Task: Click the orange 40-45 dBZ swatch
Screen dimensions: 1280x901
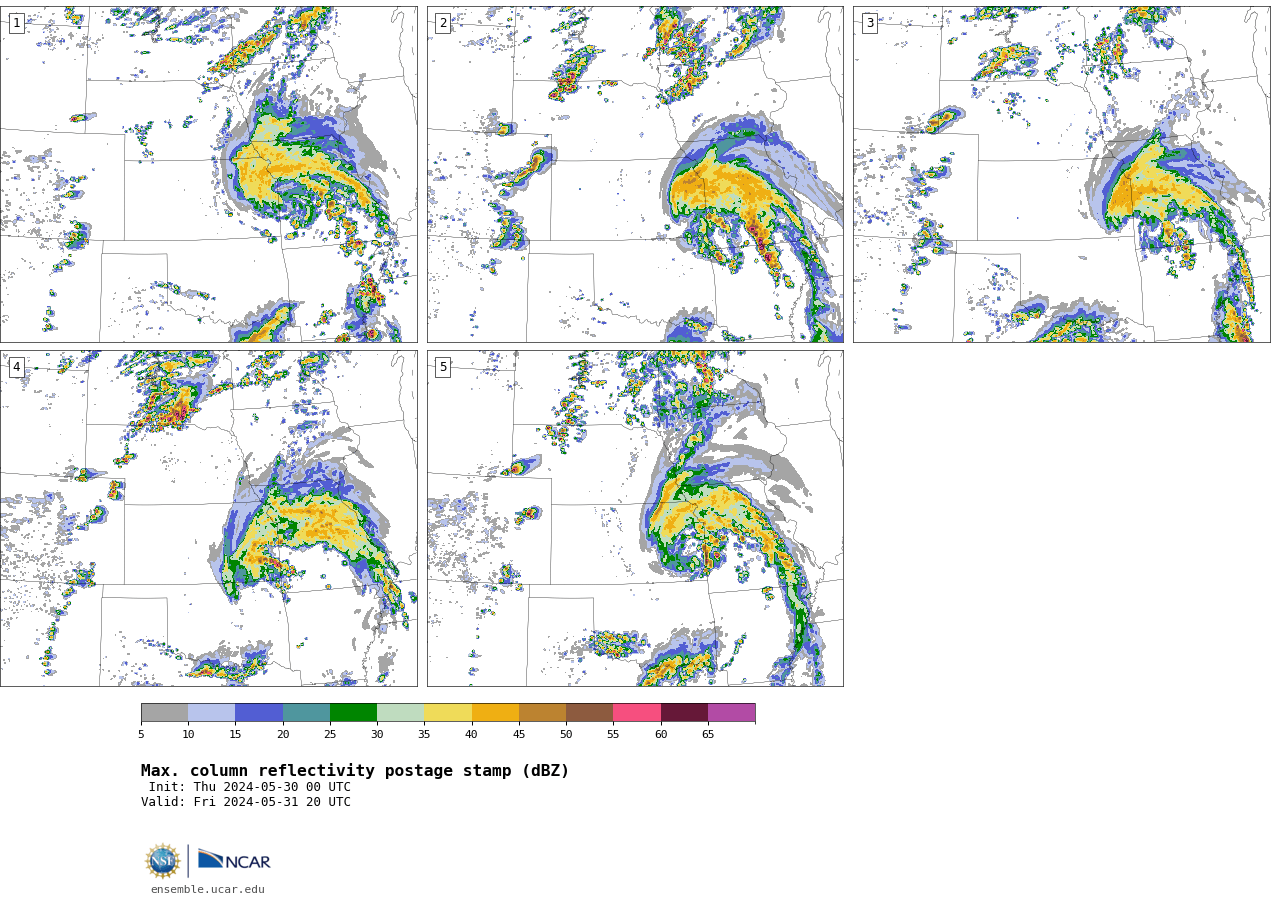Action: (495, 713)
